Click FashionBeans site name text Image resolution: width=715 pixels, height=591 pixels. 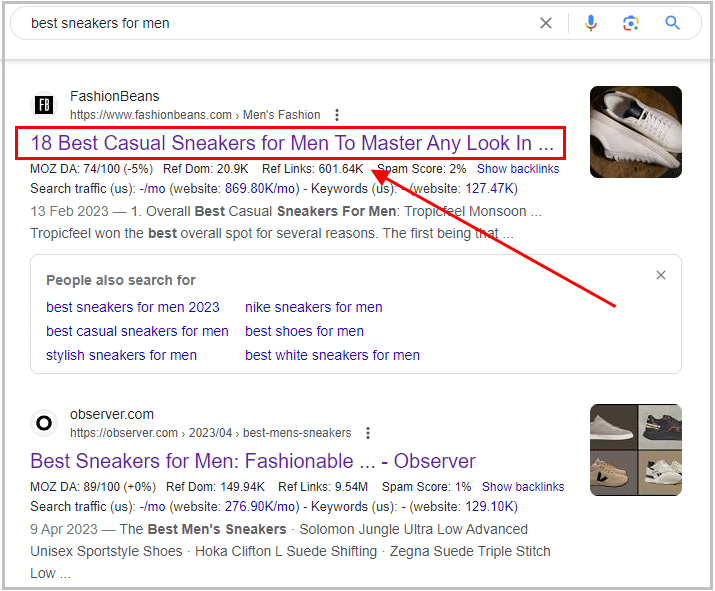[114, 96]
